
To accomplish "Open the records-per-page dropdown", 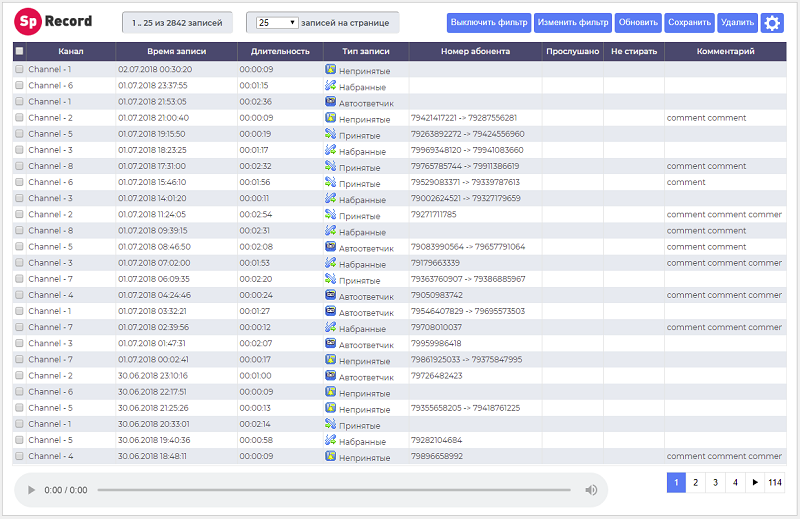I will (x=277, y=22).
